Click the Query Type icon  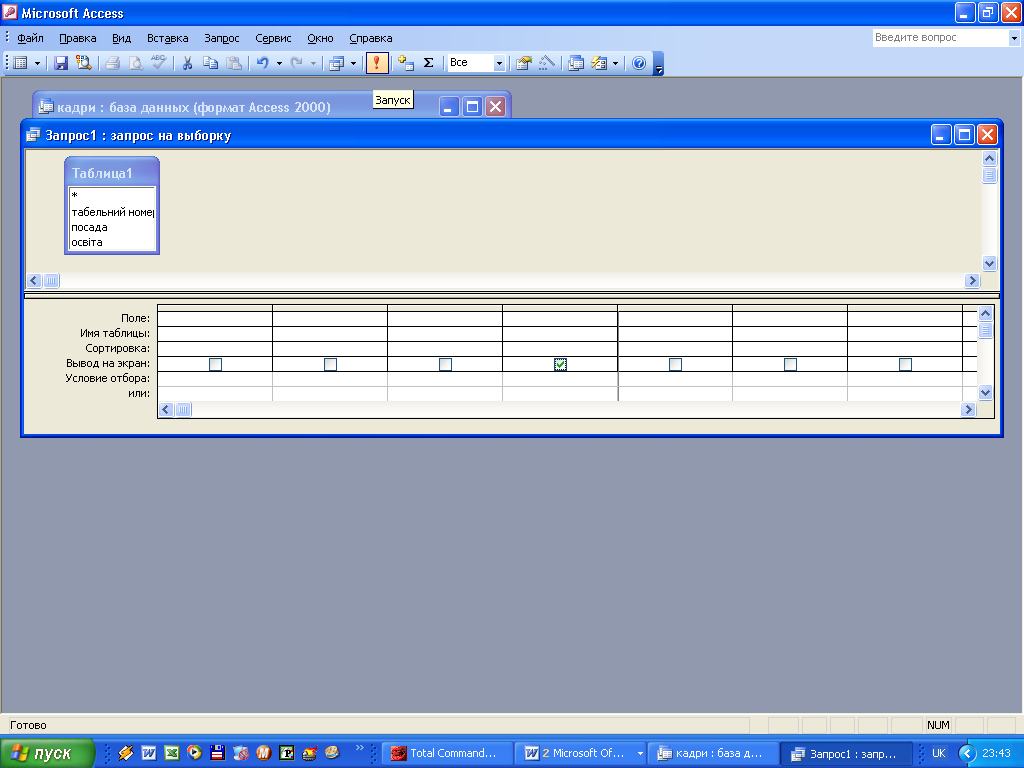(x=337, y=63)
